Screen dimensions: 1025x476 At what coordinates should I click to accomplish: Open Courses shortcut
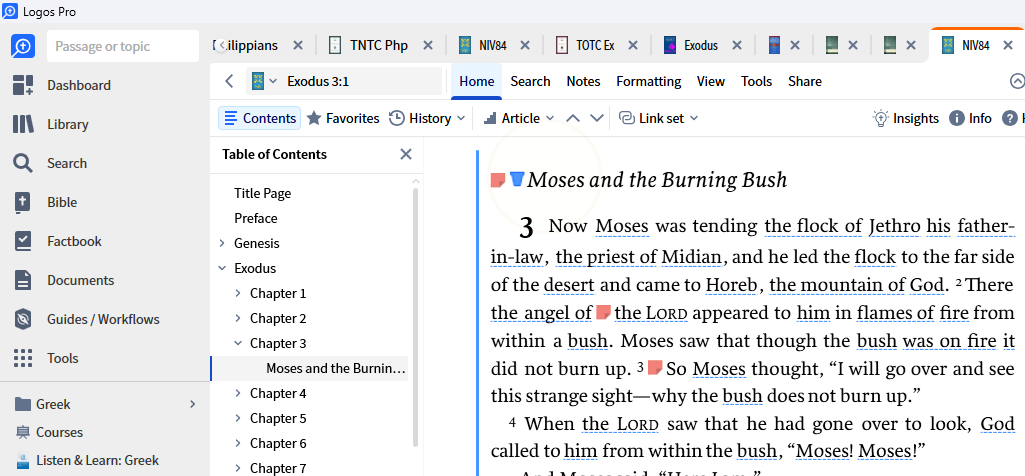tap(49, 432)
